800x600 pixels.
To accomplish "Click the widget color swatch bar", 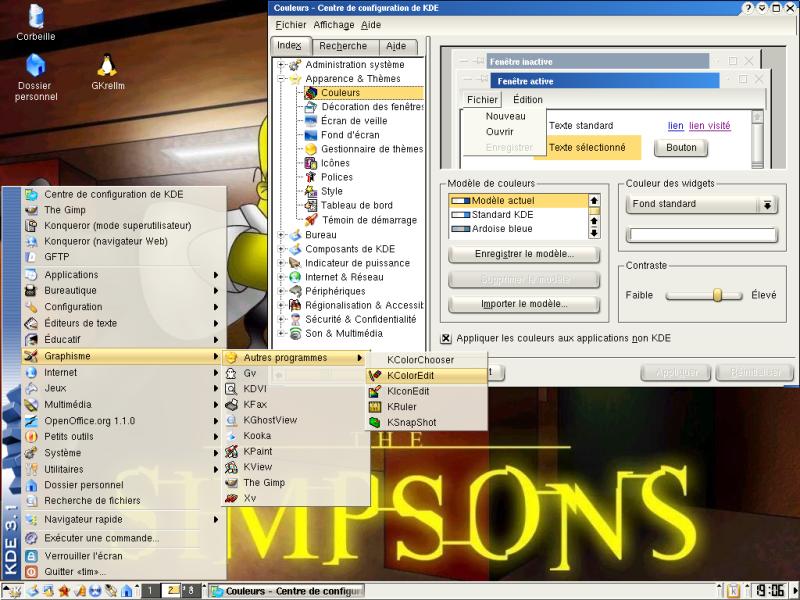I will point(701,235).
